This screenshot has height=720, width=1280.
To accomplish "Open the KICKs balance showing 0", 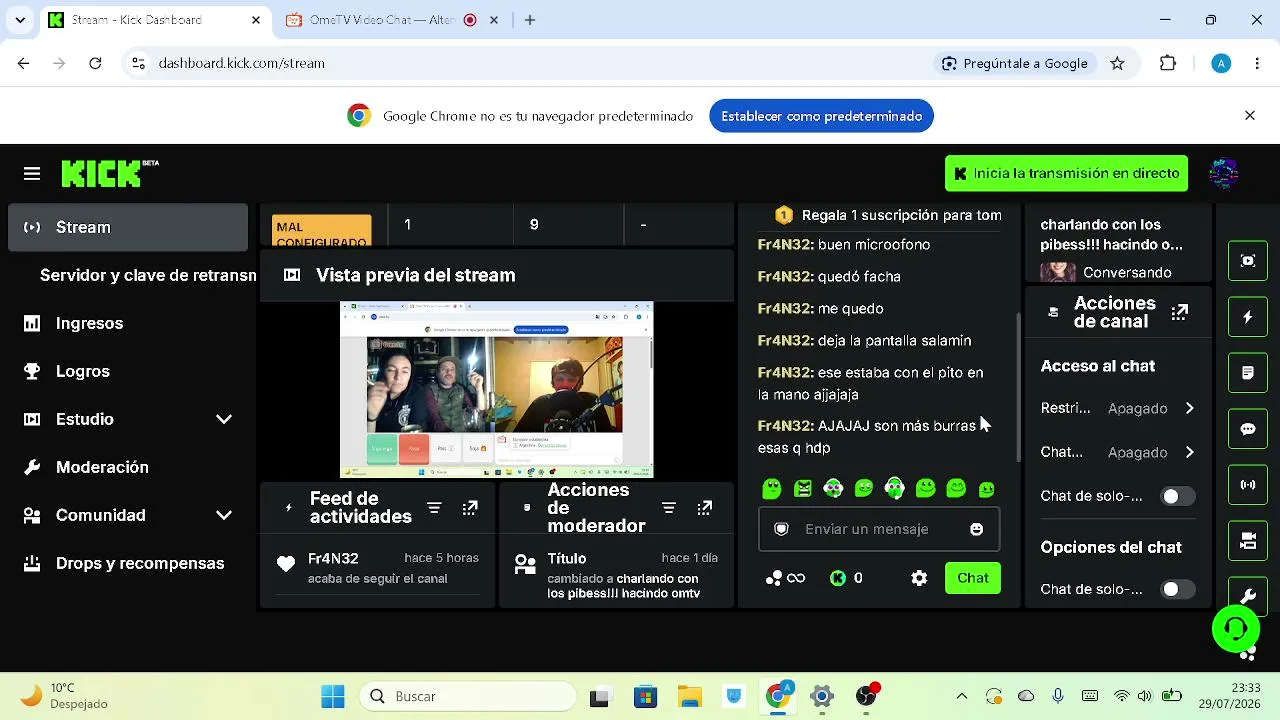I will [847, 578].
